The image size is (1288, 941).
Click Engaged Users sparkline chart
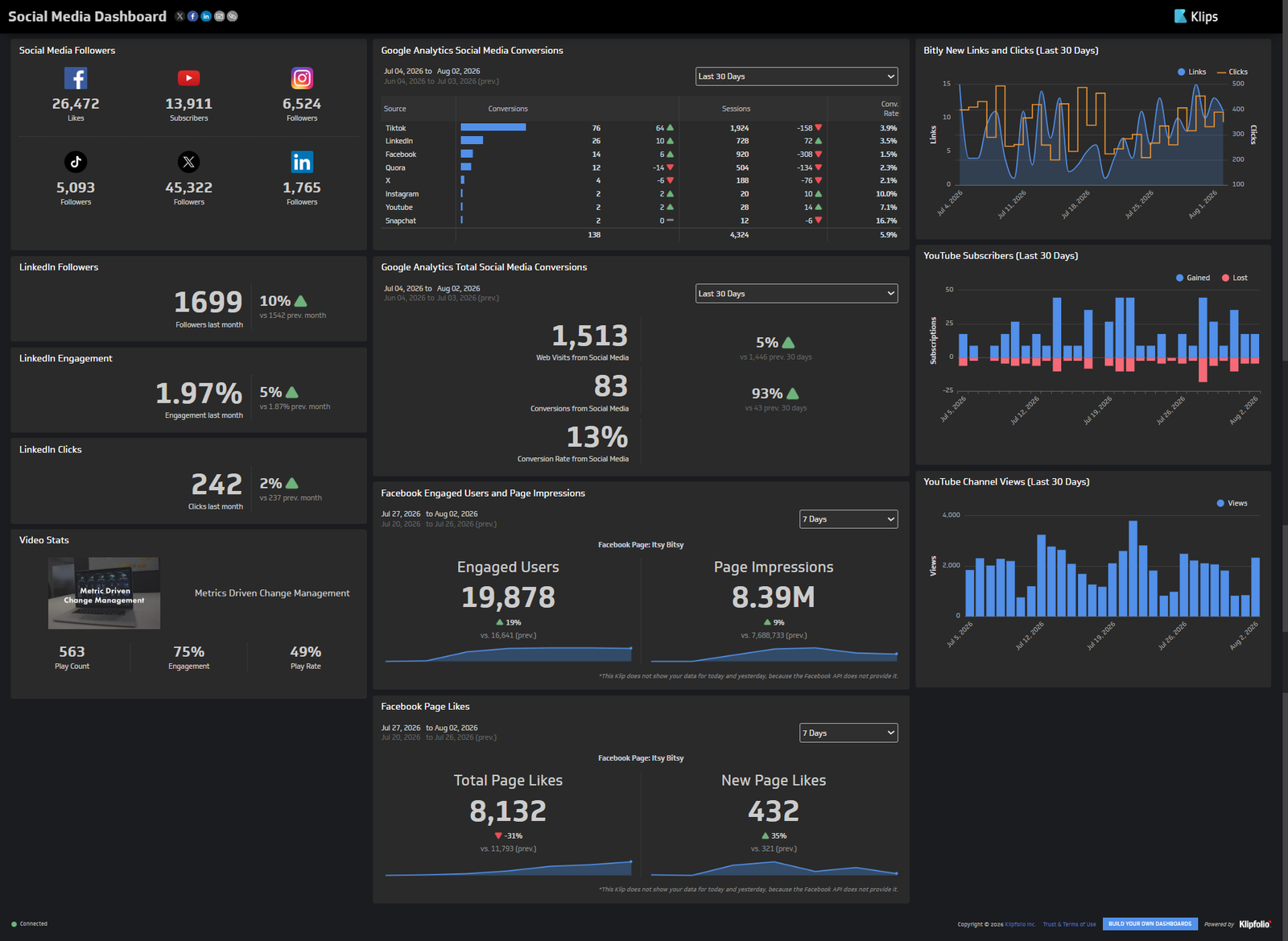click(508, 654)
